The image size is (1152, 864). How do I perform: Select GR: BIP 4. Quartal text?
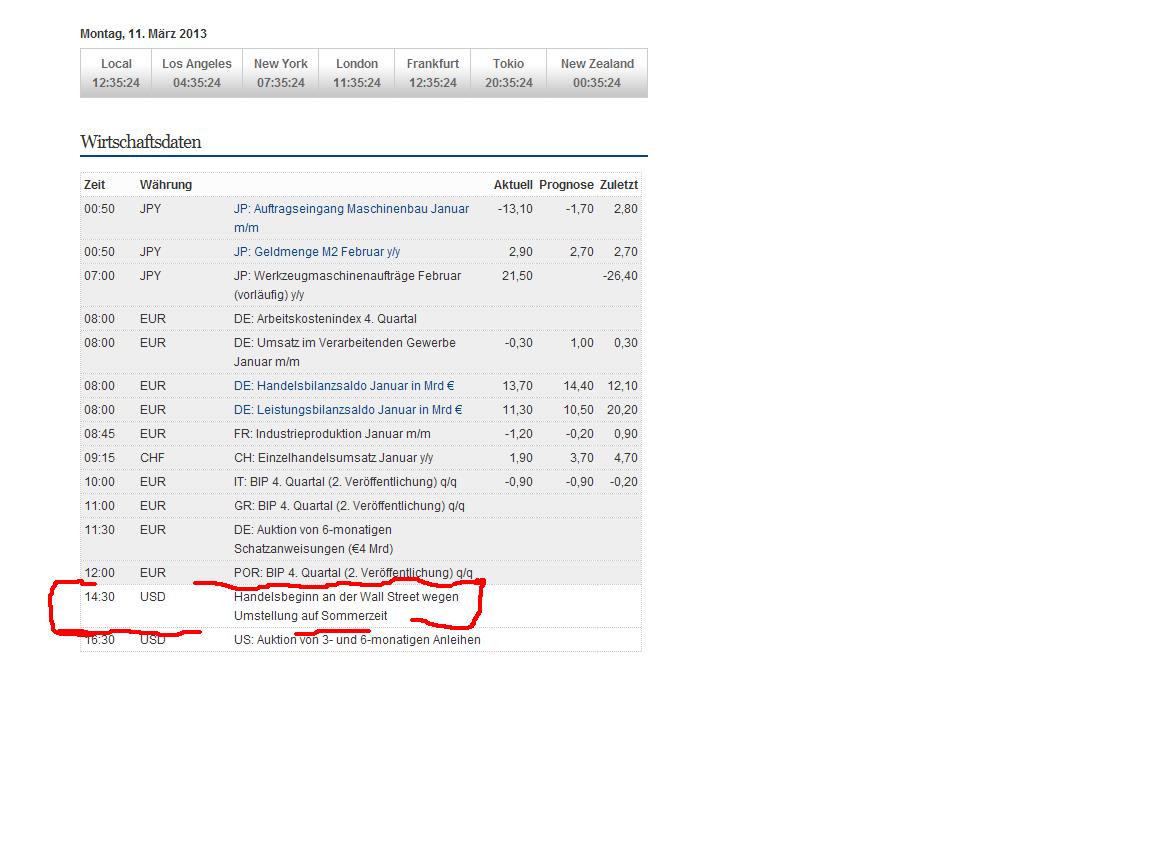349,506
